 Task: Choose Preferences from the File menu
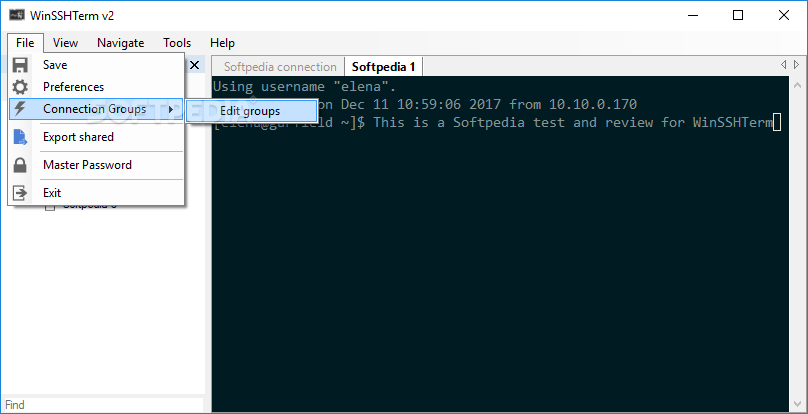pyautogui.click(x=96, y=87)
